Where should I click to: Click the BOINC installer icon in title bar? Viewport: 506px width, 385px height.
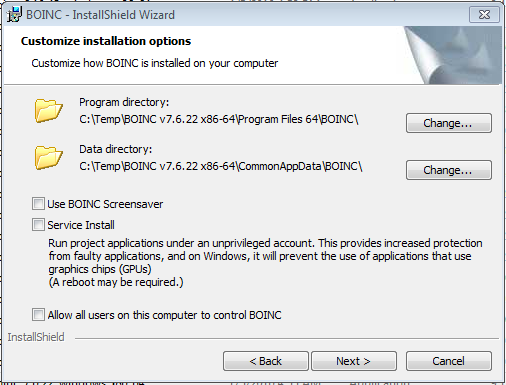tap(14, 15)
